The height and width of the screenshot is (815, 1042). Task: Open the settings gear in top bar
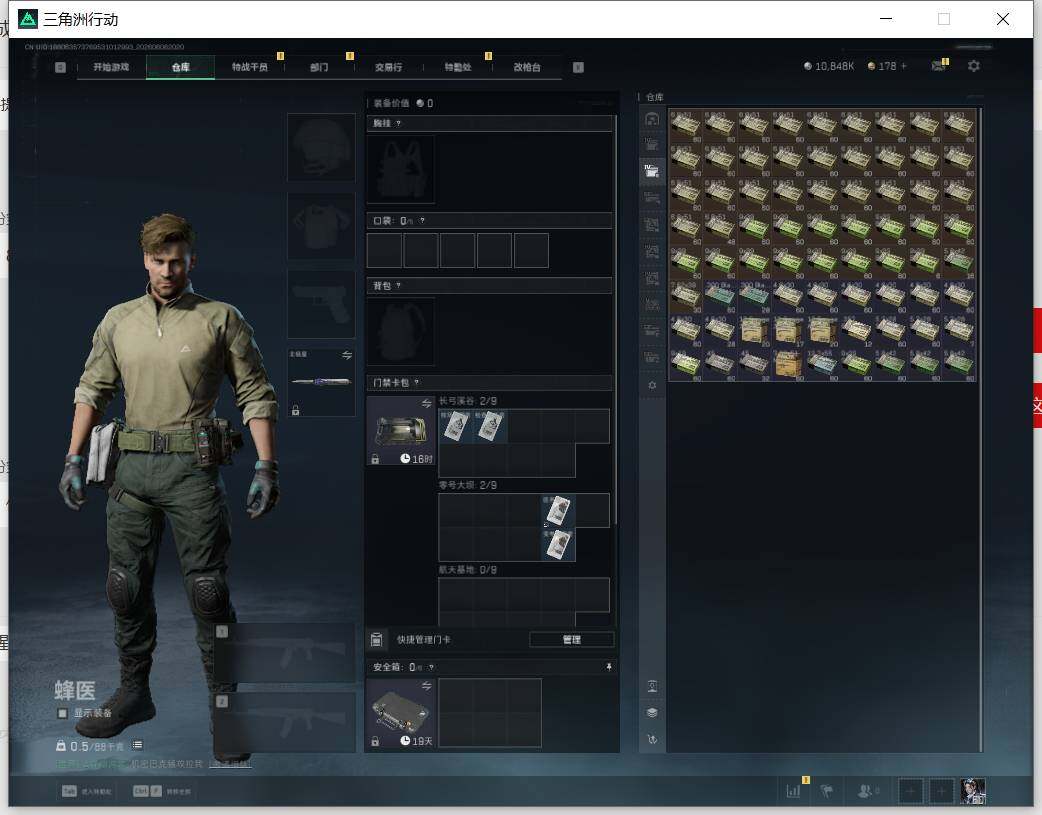click(974, 66)
